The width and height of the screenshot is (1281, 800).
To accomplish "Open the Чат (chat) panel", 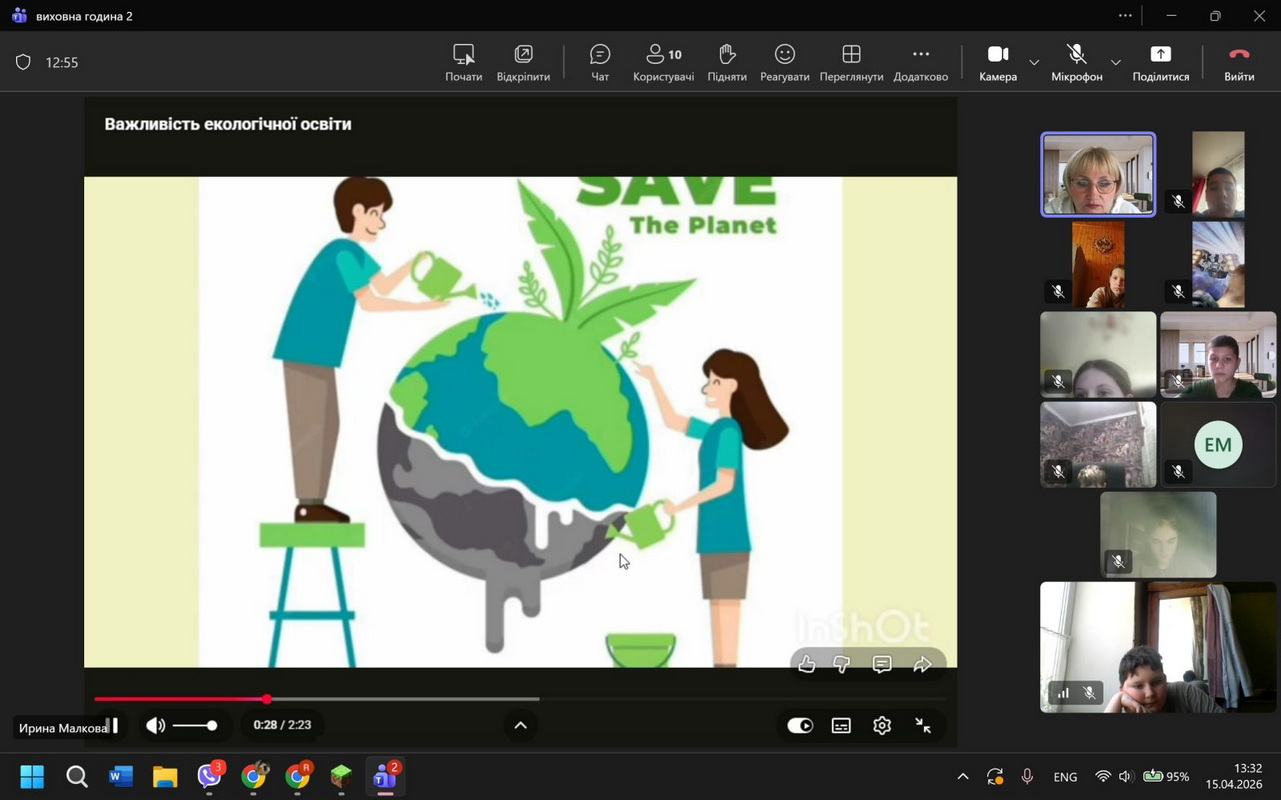I will [600, 62].
